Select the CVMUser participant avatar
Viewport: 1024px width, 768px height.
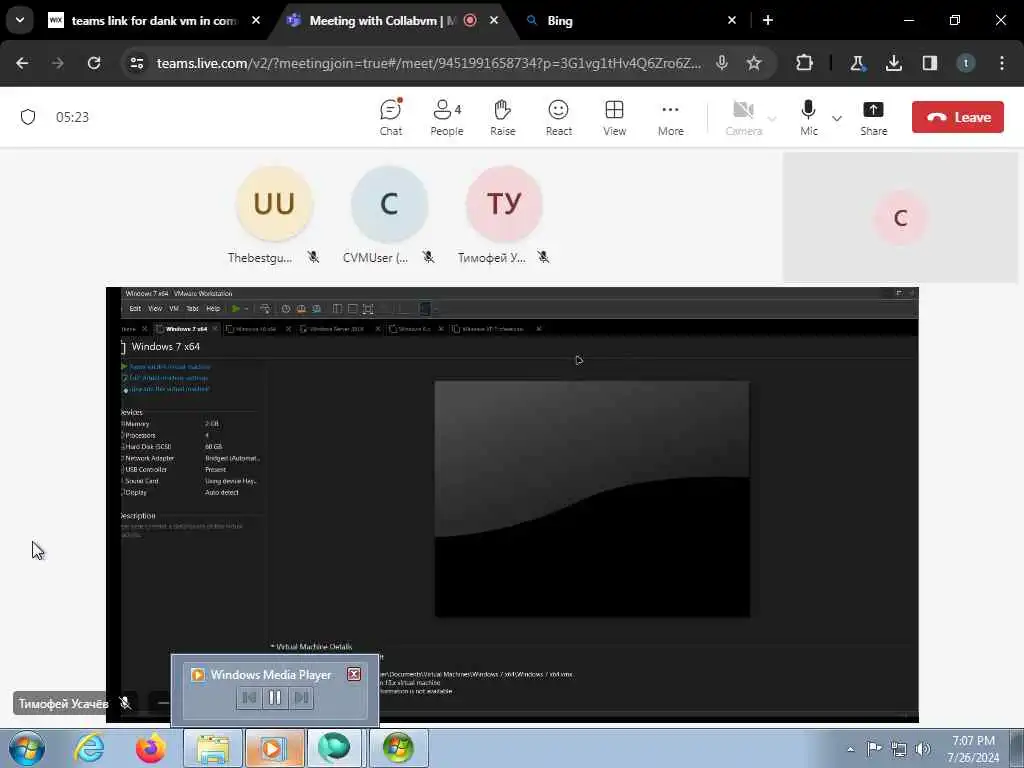pyautogui.click(x=389, y=204)
